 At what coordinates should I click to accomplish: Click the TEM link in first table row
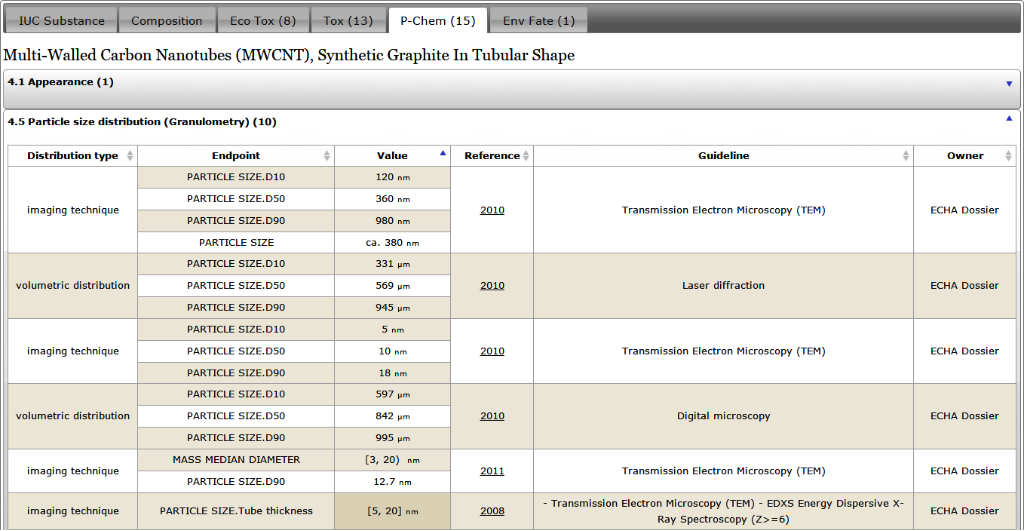pyautogui.click(x=811, y=211)
